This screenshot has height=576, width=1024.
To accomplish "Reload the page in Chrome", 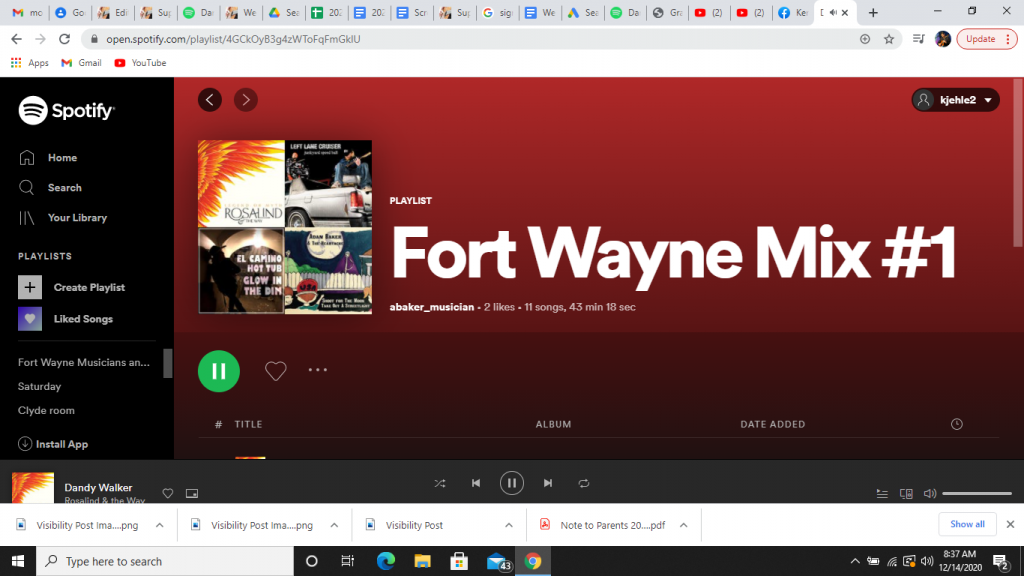I will pyautogui.click(x=64, y=39).
